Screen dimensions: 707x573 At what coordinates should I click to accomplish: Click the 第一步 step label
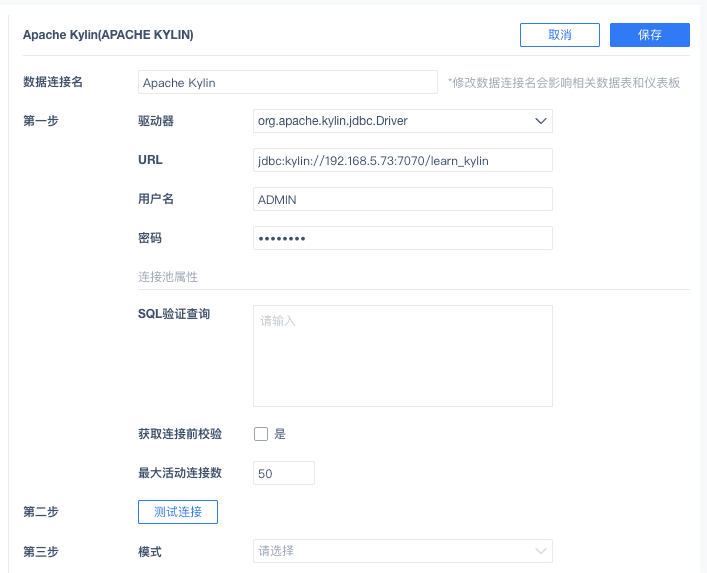(41, 121)
